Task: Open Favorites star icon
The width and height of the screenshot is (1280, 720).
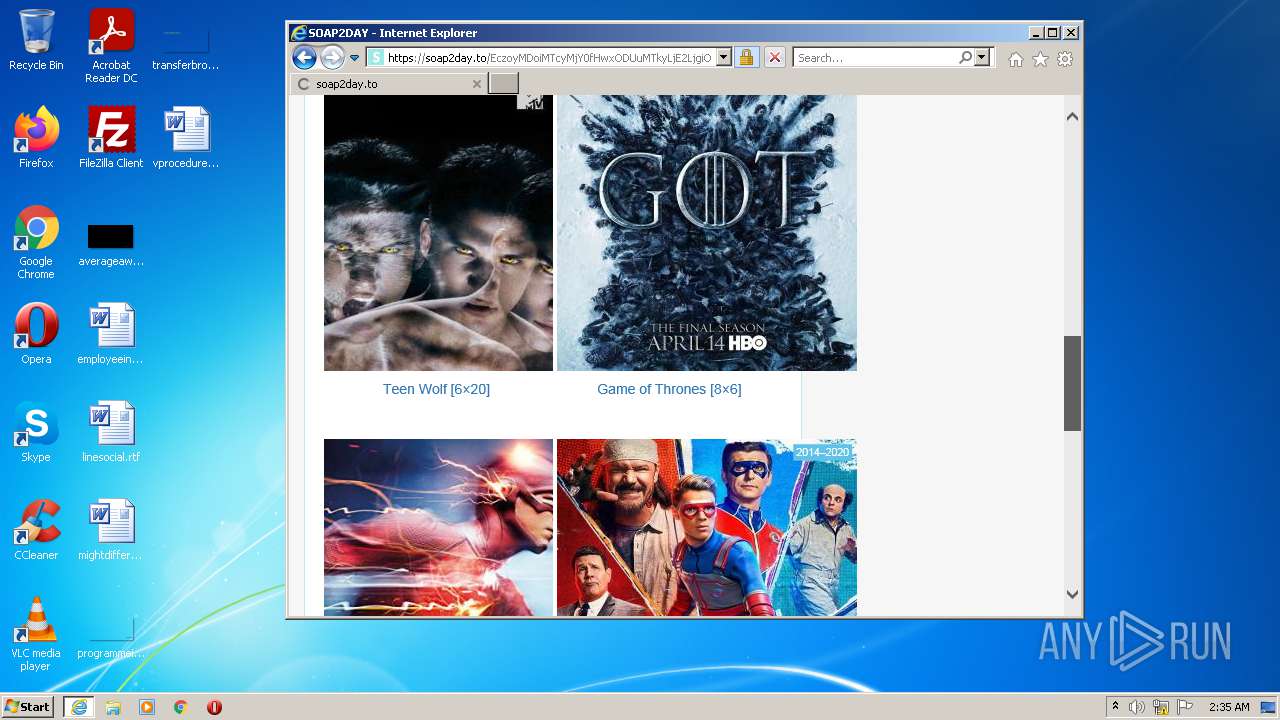Action: (1040, 59)
